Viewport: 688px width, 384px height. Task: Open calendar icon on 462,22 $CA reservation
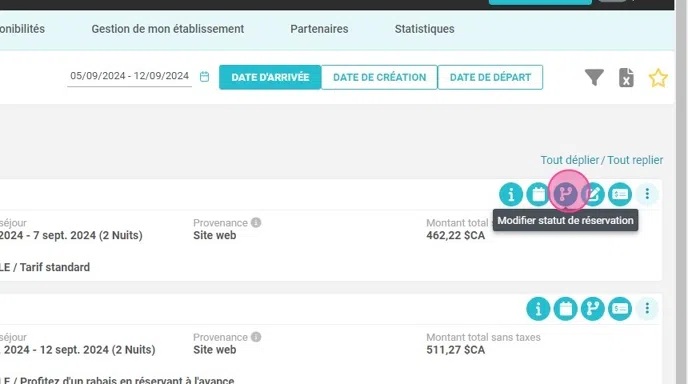coord(538,194)
